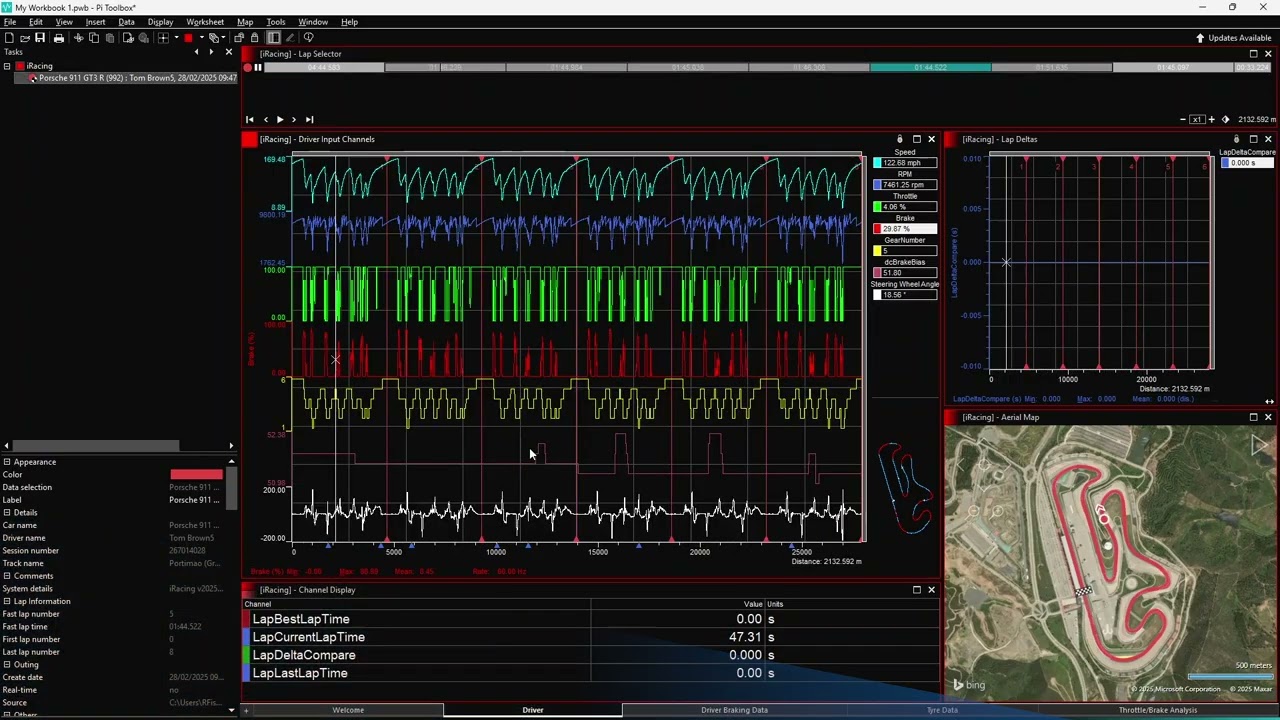Click the Updates Available arrow icon

(x=1200, y=38)
